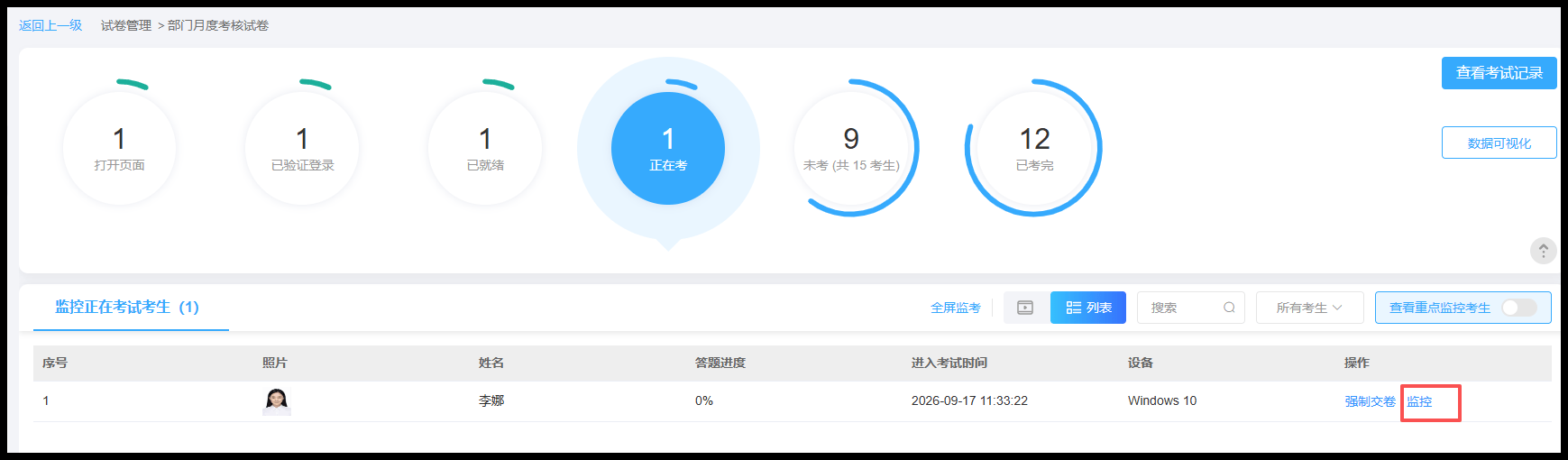The width and height of the screenshot is (1568, 460).
Task: Toggle 查看重点监控考生 switch
Action: (1519, 308)
